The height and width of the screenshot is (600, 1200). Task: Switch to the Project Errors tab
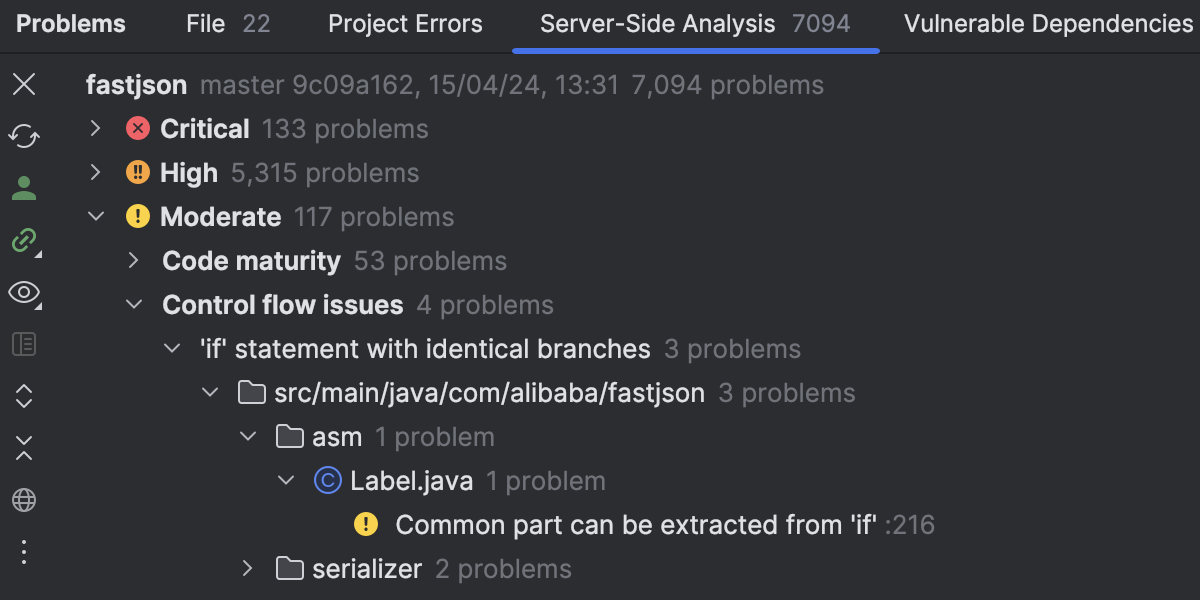point(405,24)
